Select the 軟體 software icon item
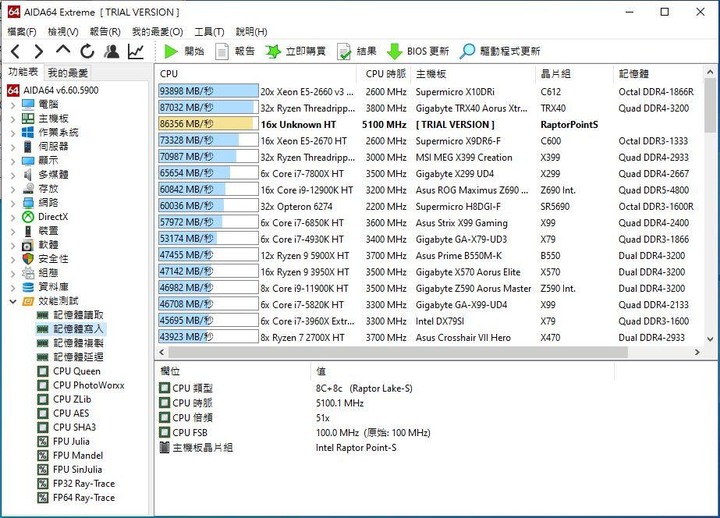The image size is (720, 518). (x=28, y=245)
